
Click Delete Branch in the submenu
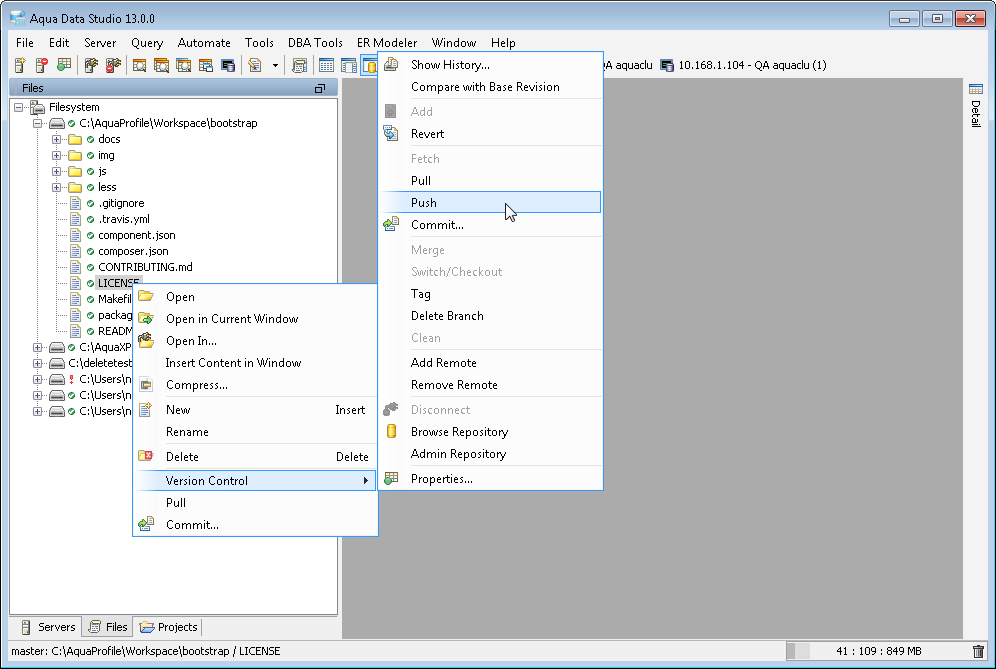click(490, 316)
